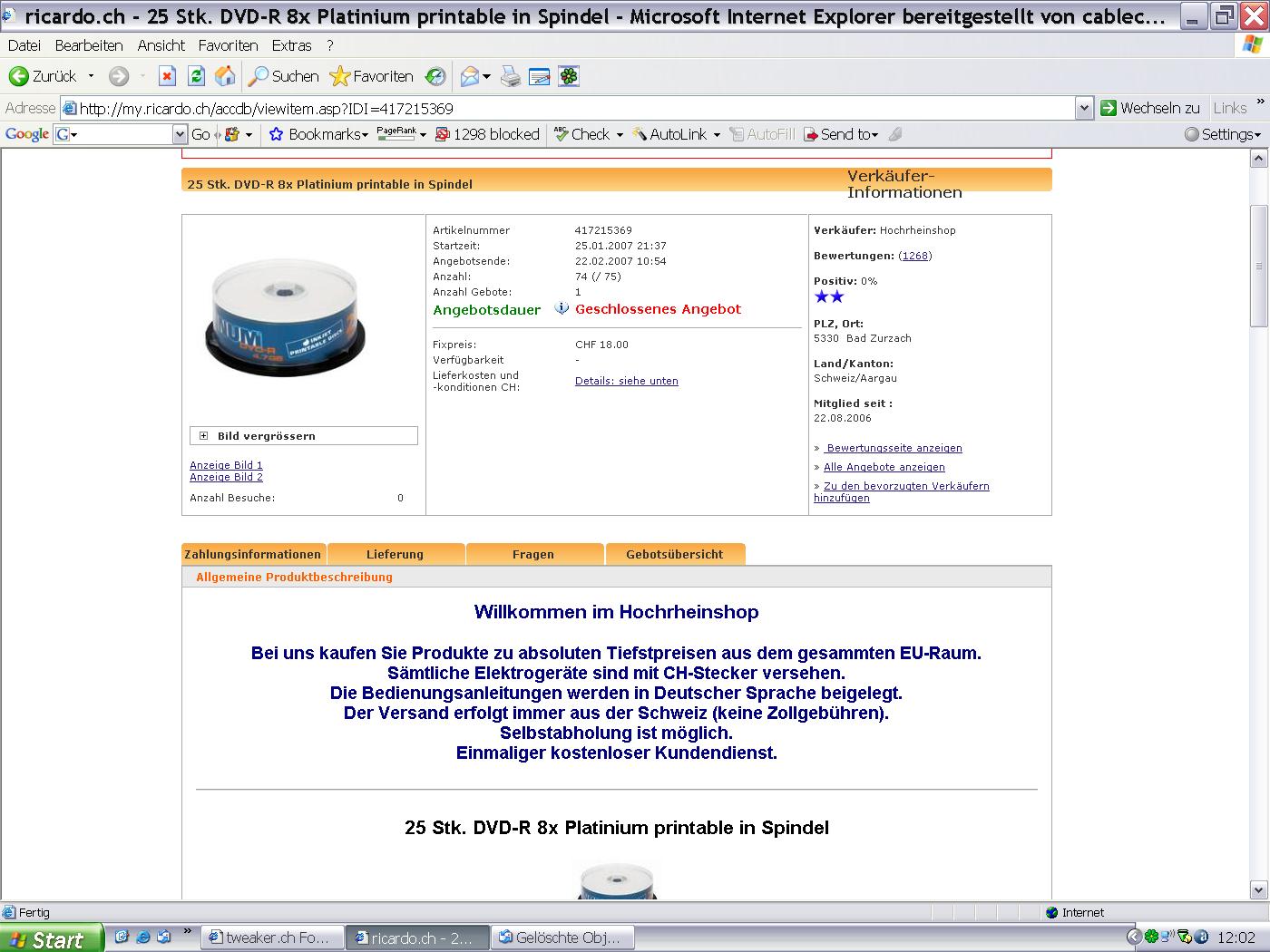Refresh the current page
This screenshot has width=1270, height=952.
(196, 77)
